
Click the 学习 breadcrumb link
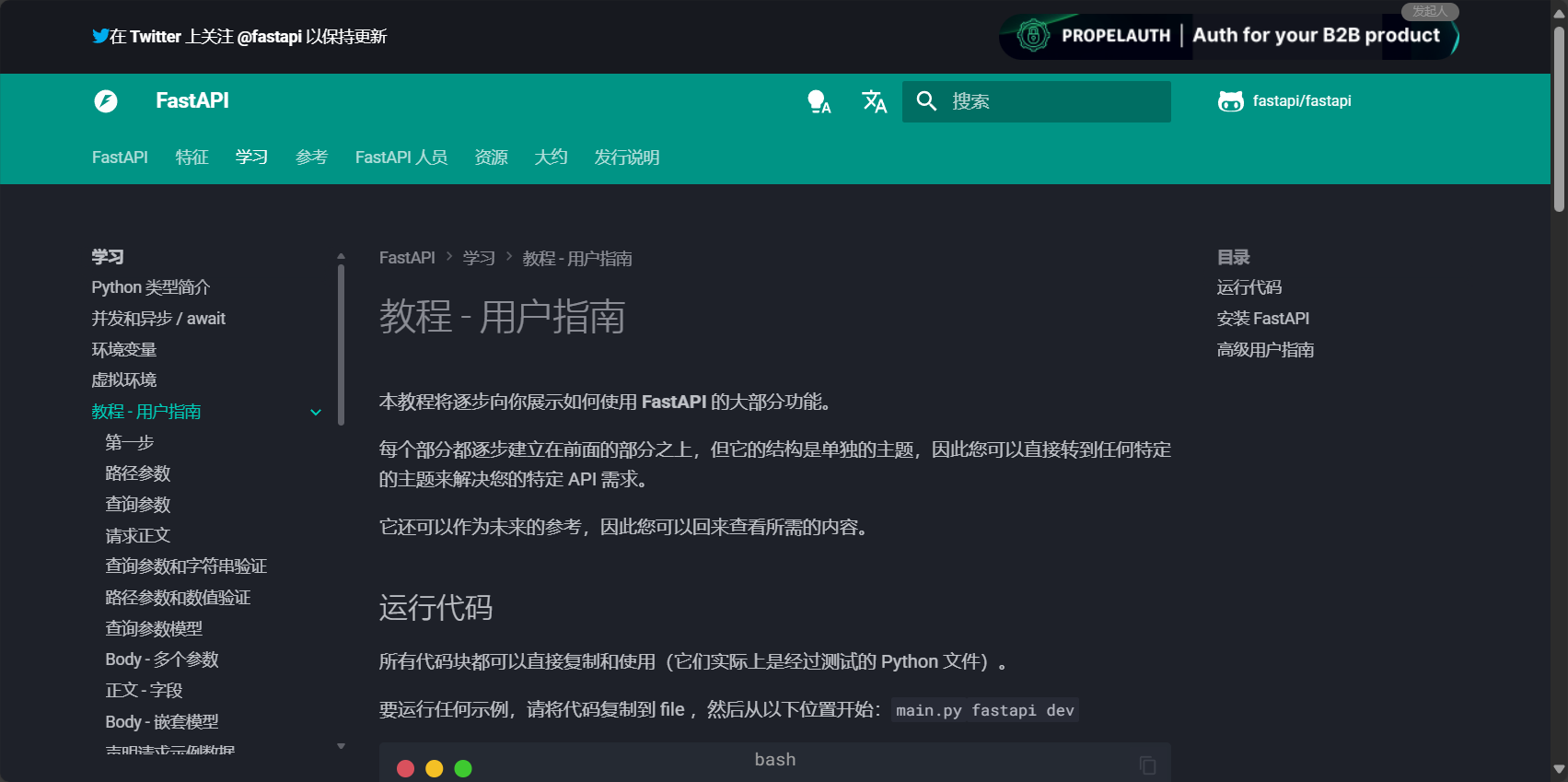tap(479, 258)
